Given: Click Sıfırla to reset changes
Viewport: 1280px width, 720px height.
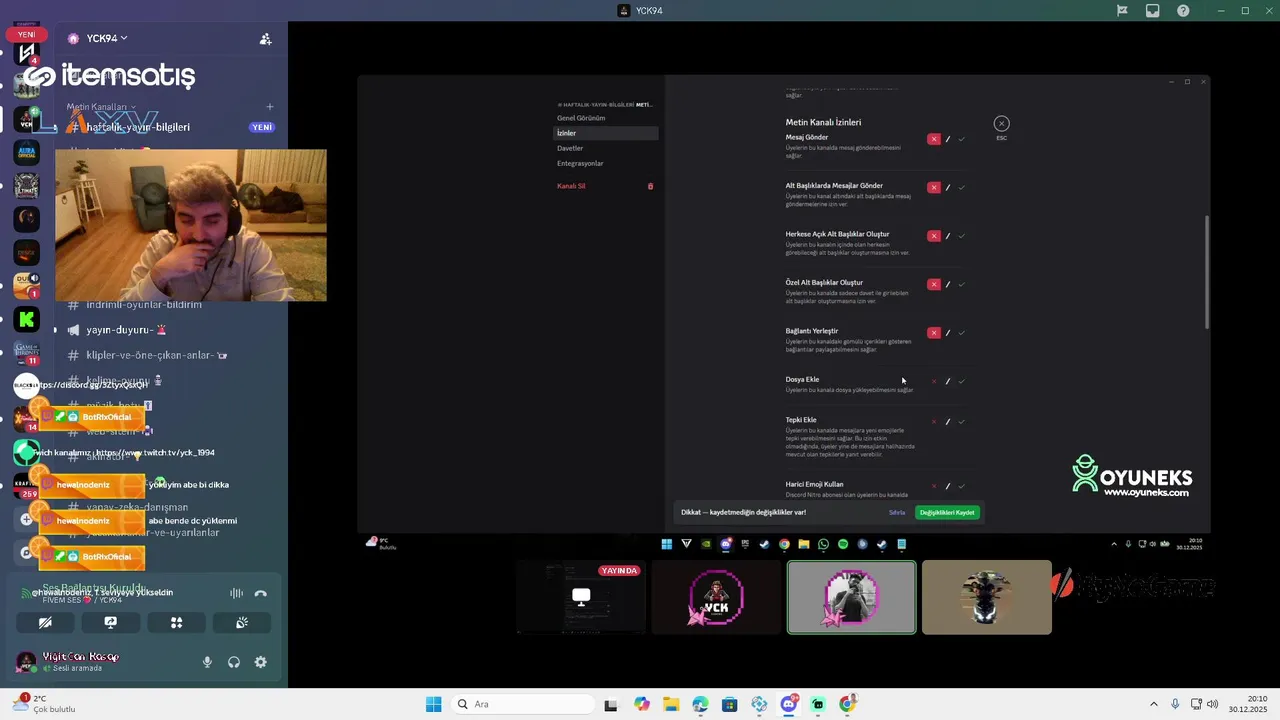Looking at the screenshot, I should [897, 513].
